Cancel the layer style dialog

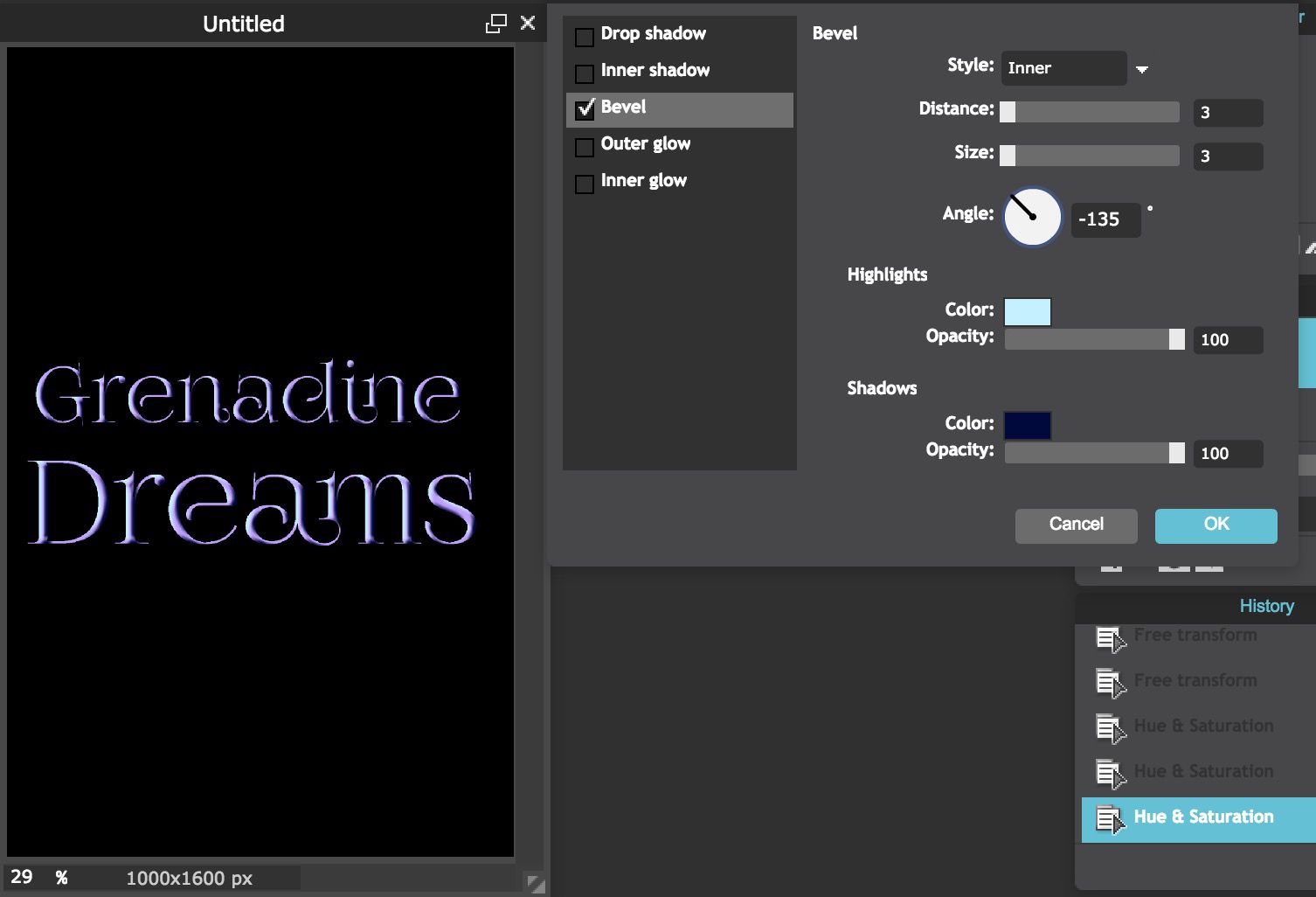point(1076,525)
